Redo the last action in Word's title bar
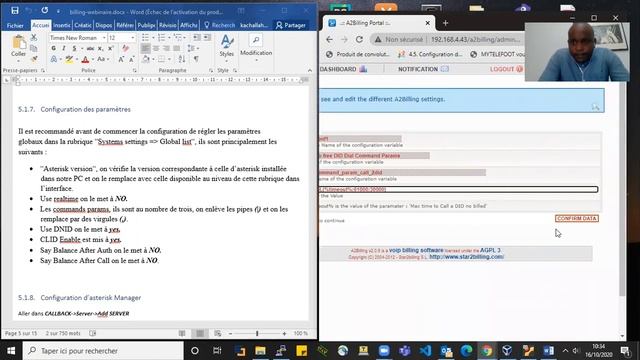 (44, 11)
